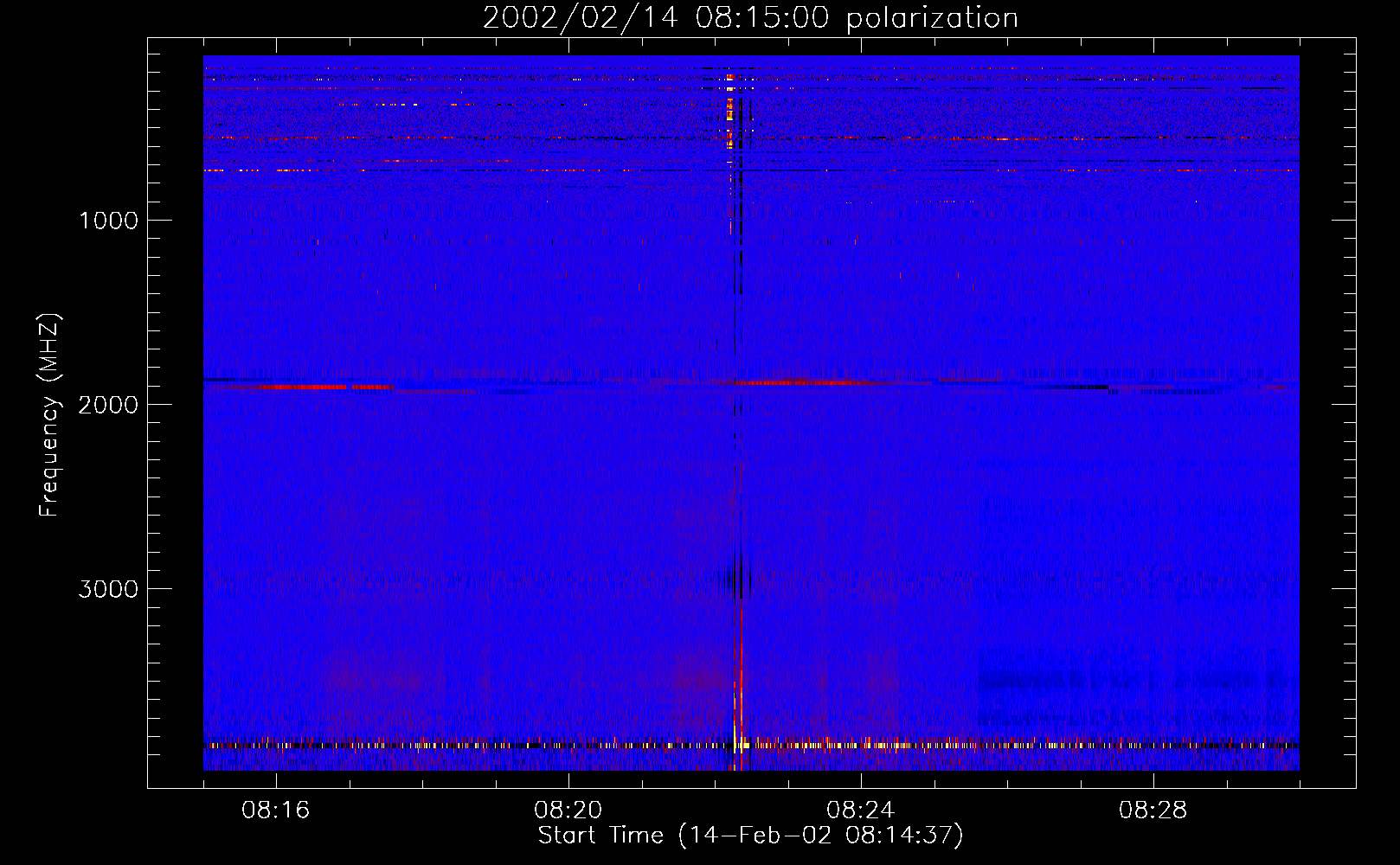Click the "08:24" time tick label
1400x865 pixels.
(x=861, y=811)
